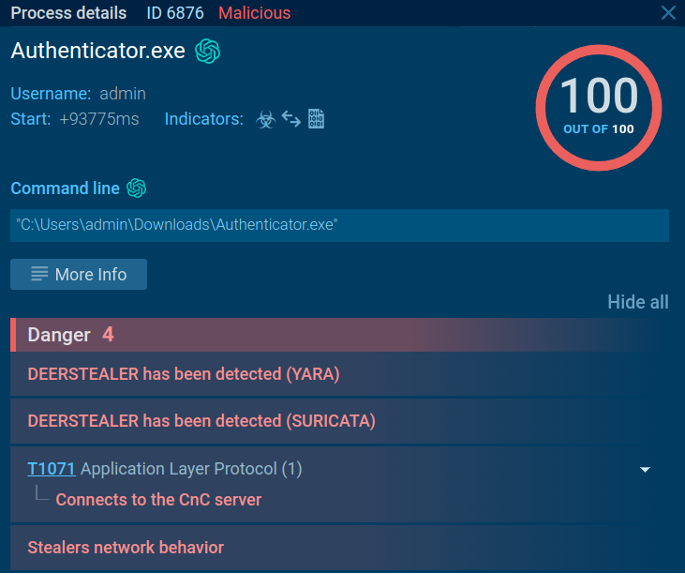Click Hide all to collapse sections
Screen dimensions: 685x575
[638, 302]
